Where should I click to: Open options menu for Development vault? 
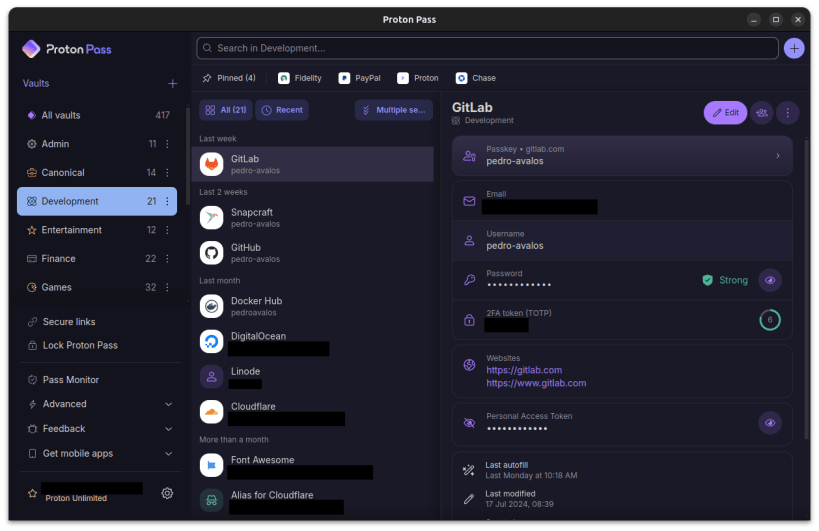pyautogui.click(x=167, y=201)
